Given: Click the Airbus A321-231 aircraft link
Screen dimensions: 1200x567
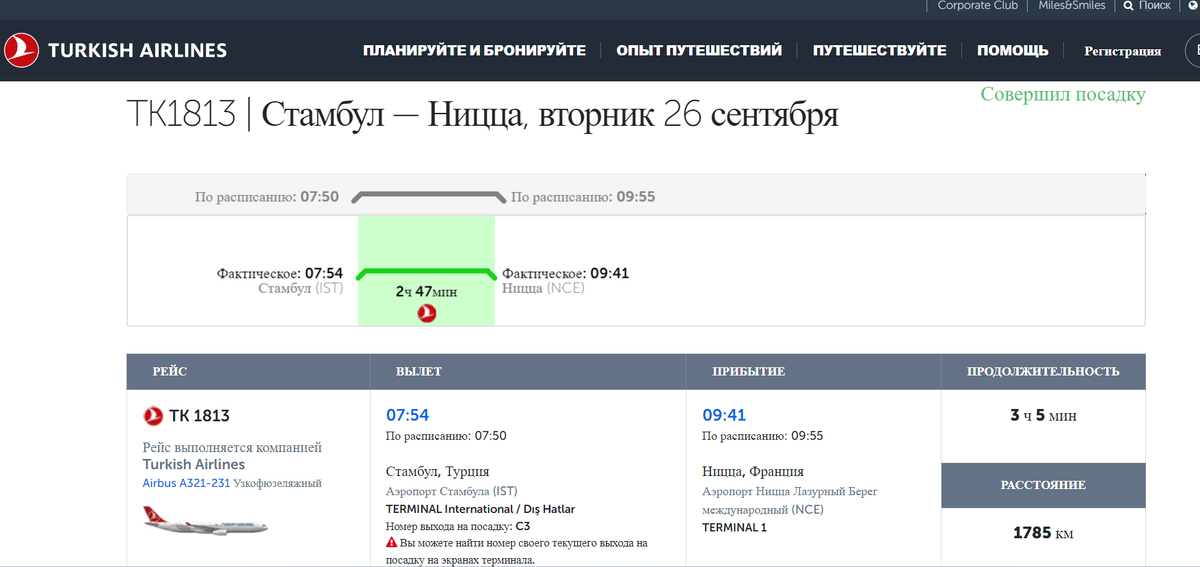Looking at the screenshot, I should (187, 483).
